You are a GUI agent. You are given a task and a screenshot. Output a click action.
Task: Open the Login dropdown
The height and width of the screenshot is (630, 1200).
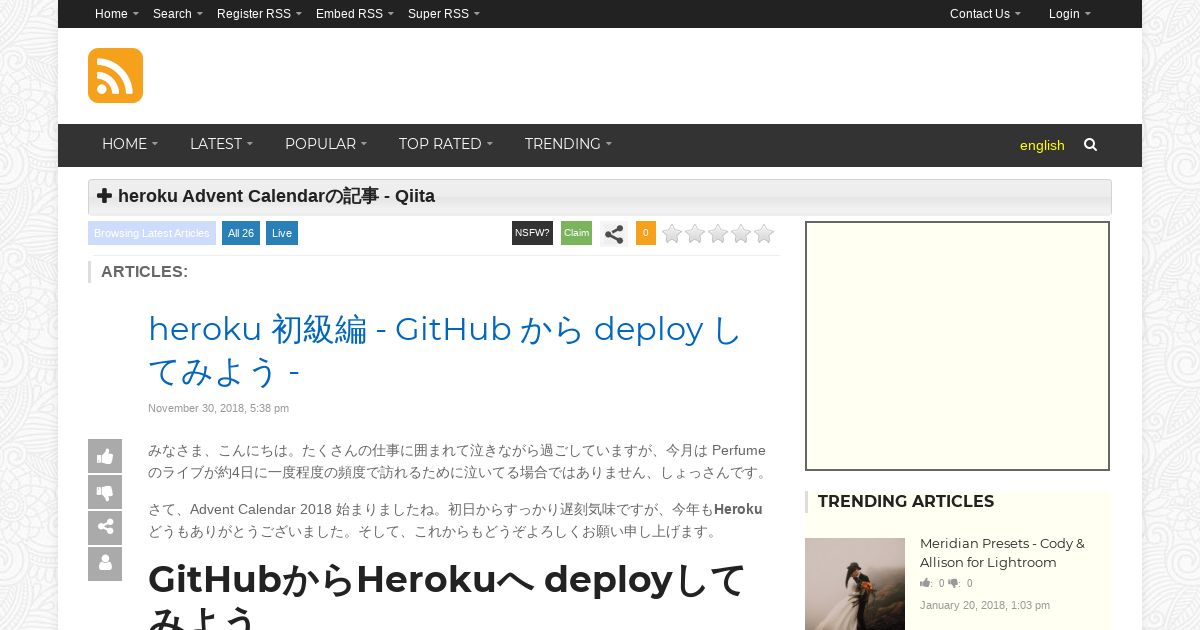(1070, 14)
